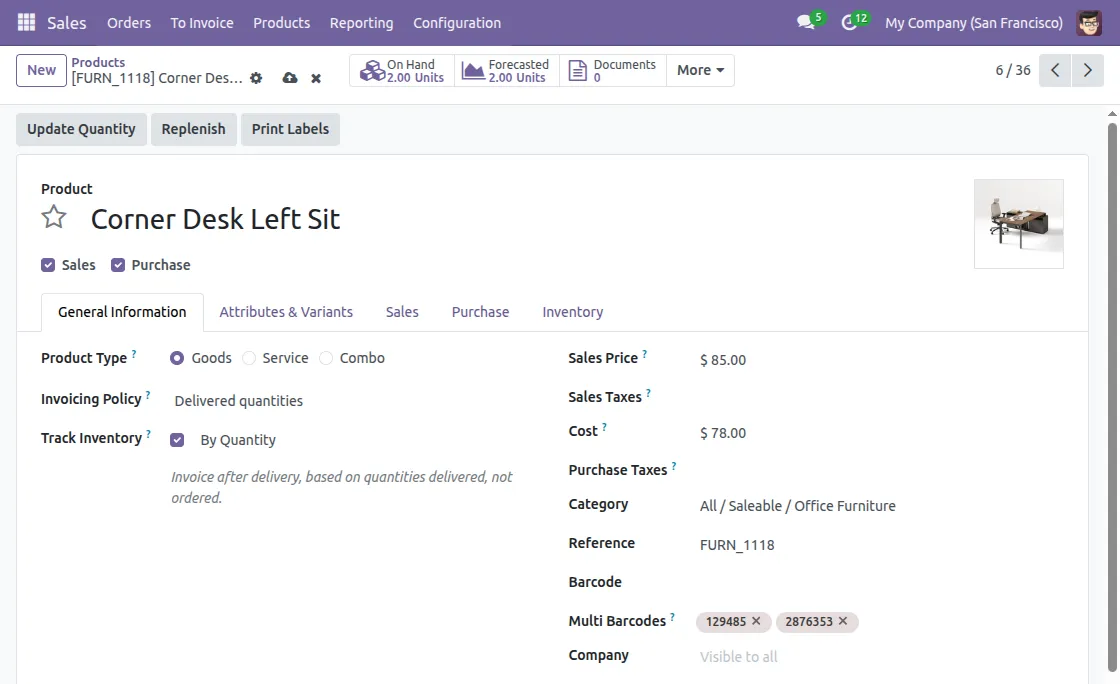Open the activities clock icon

pos(849,20)
